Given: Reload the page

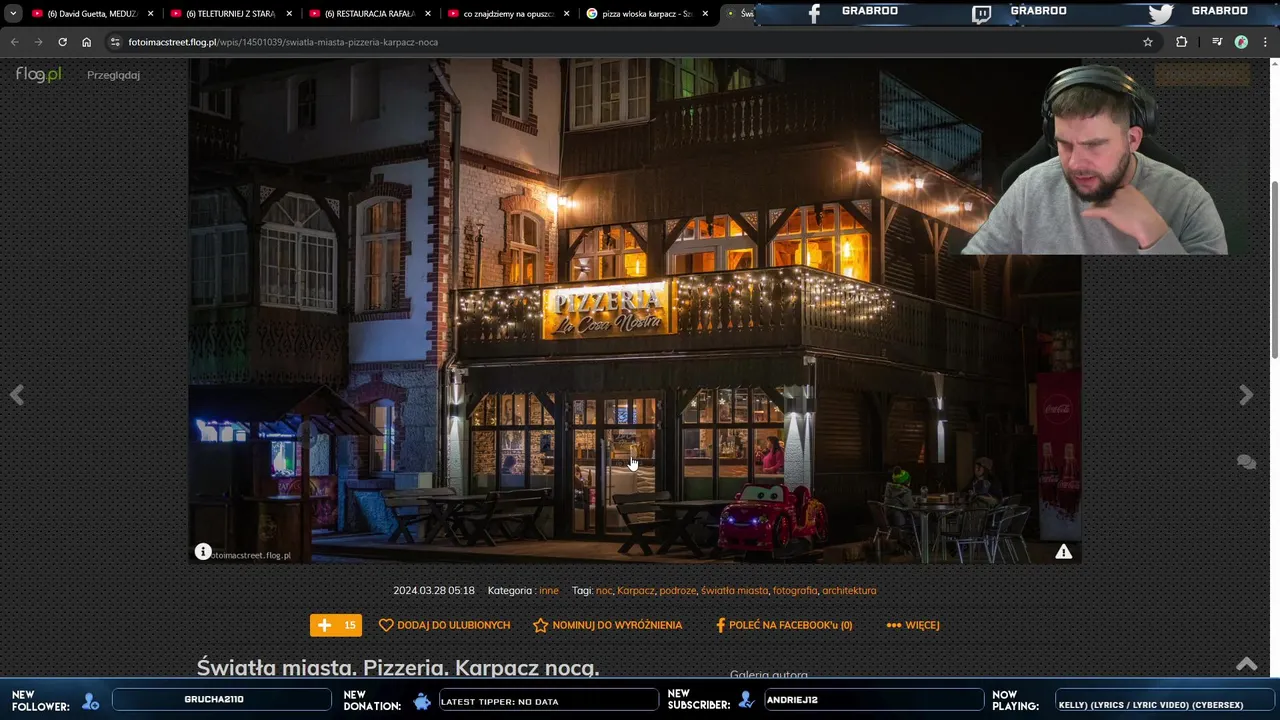Looking at the screenshot, I should (x=62, y=42).
